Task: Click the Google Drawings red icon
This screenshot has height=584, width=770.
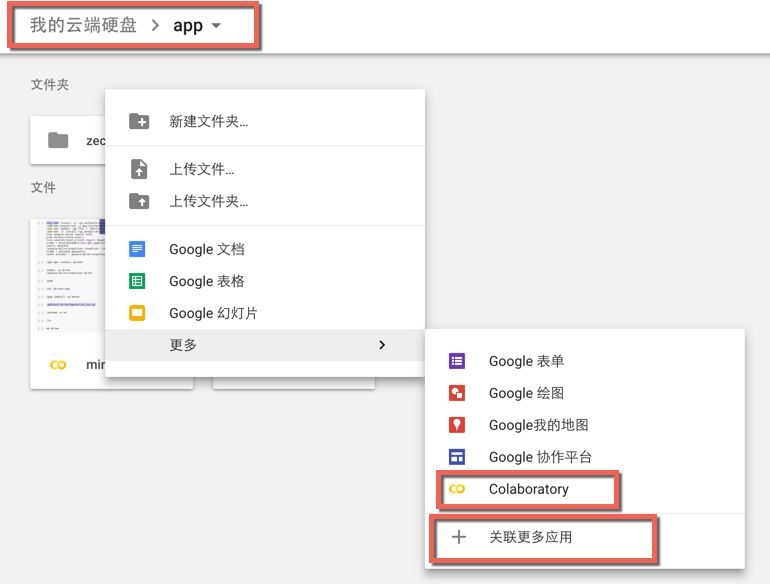Action: [457, 393]
